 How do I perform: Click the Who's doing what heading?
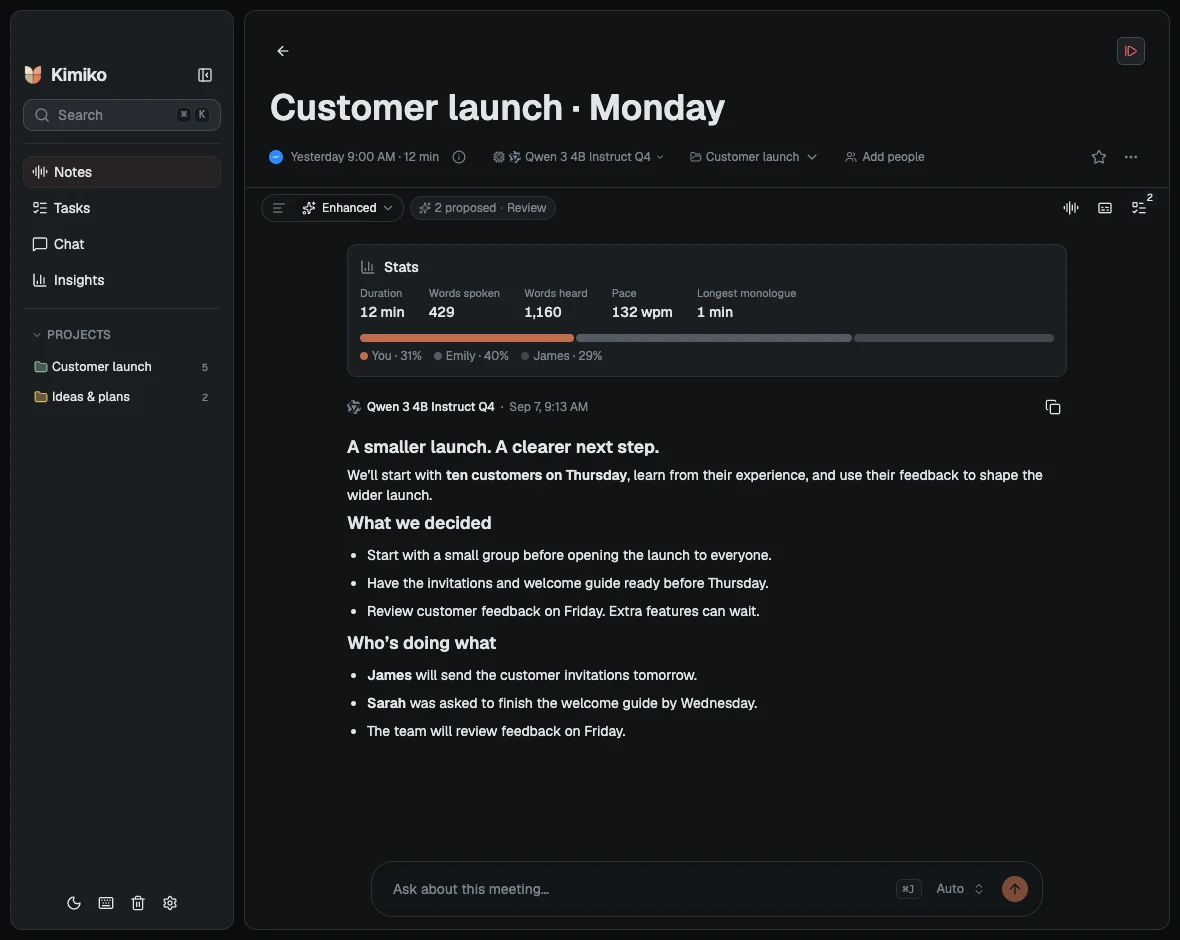tap(421, 643)
